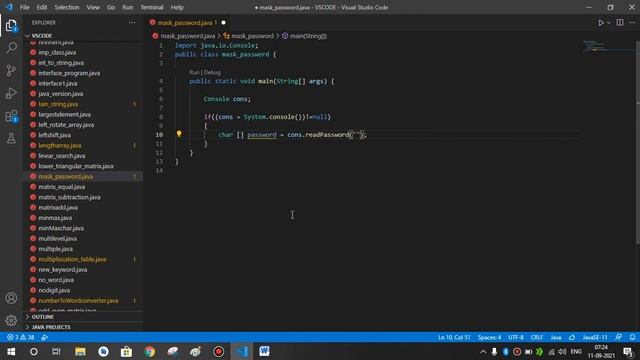Open File Explorer from taskbar

80,351
